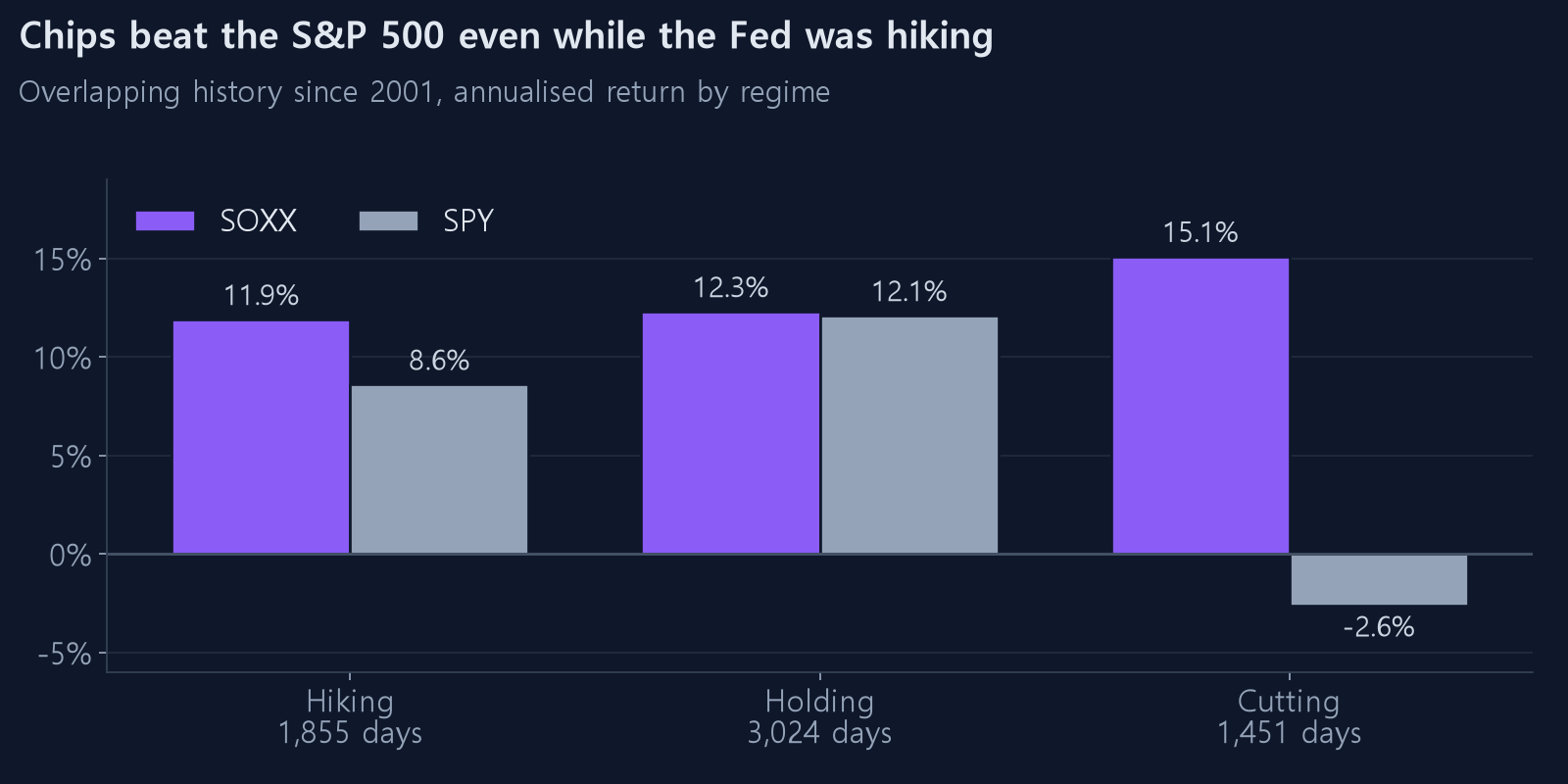Click the purple SOXX legend swatch
Screen dimensions: 1568x784
(x=165, y=221)
